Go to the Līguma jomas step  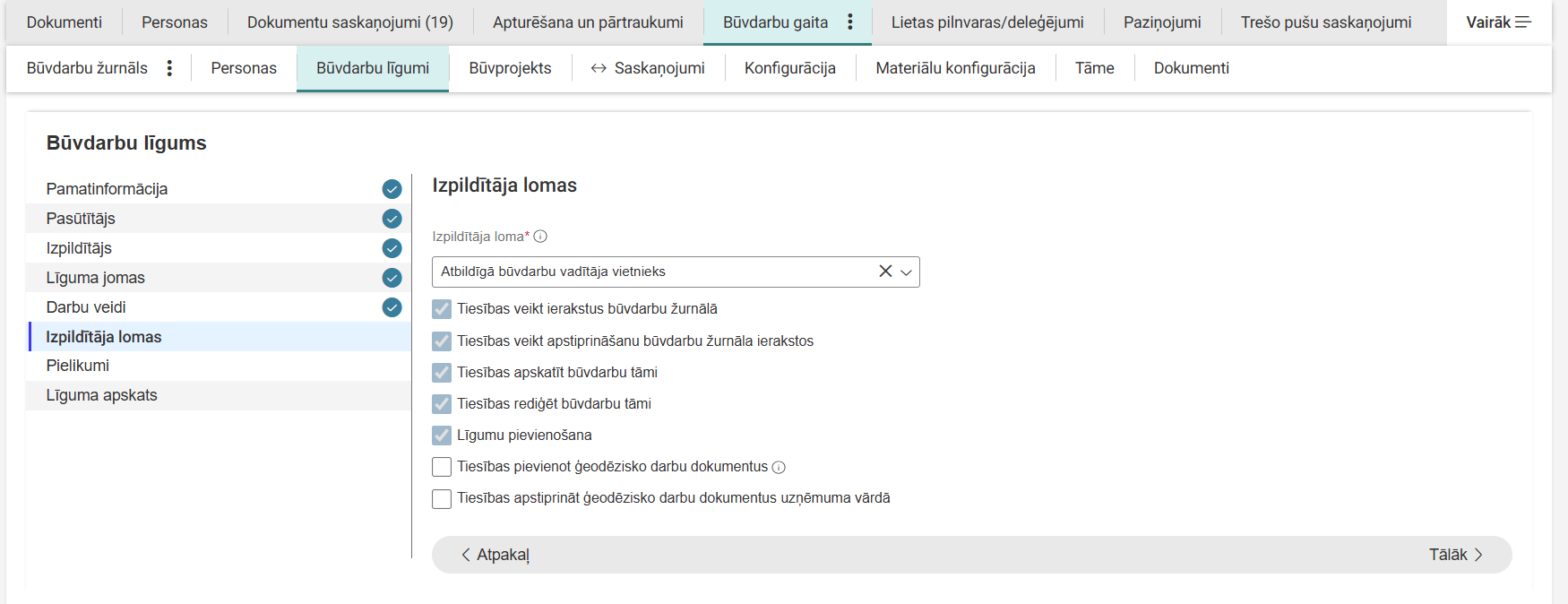[220, 278]
